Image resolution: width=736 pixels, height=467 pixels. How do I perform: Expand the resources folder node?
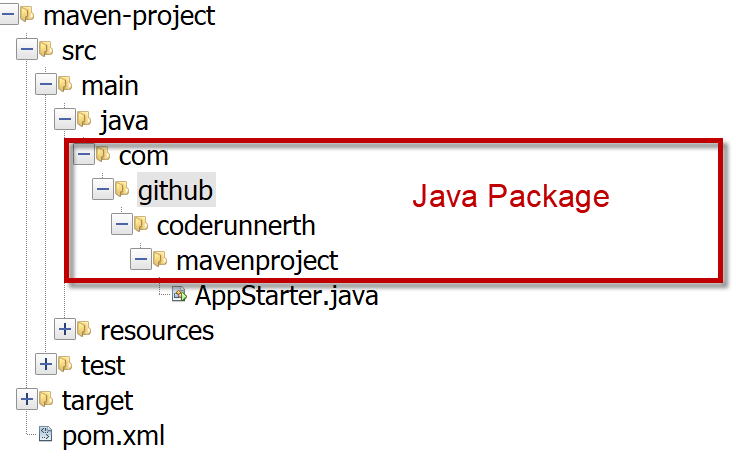click(65, 329)
